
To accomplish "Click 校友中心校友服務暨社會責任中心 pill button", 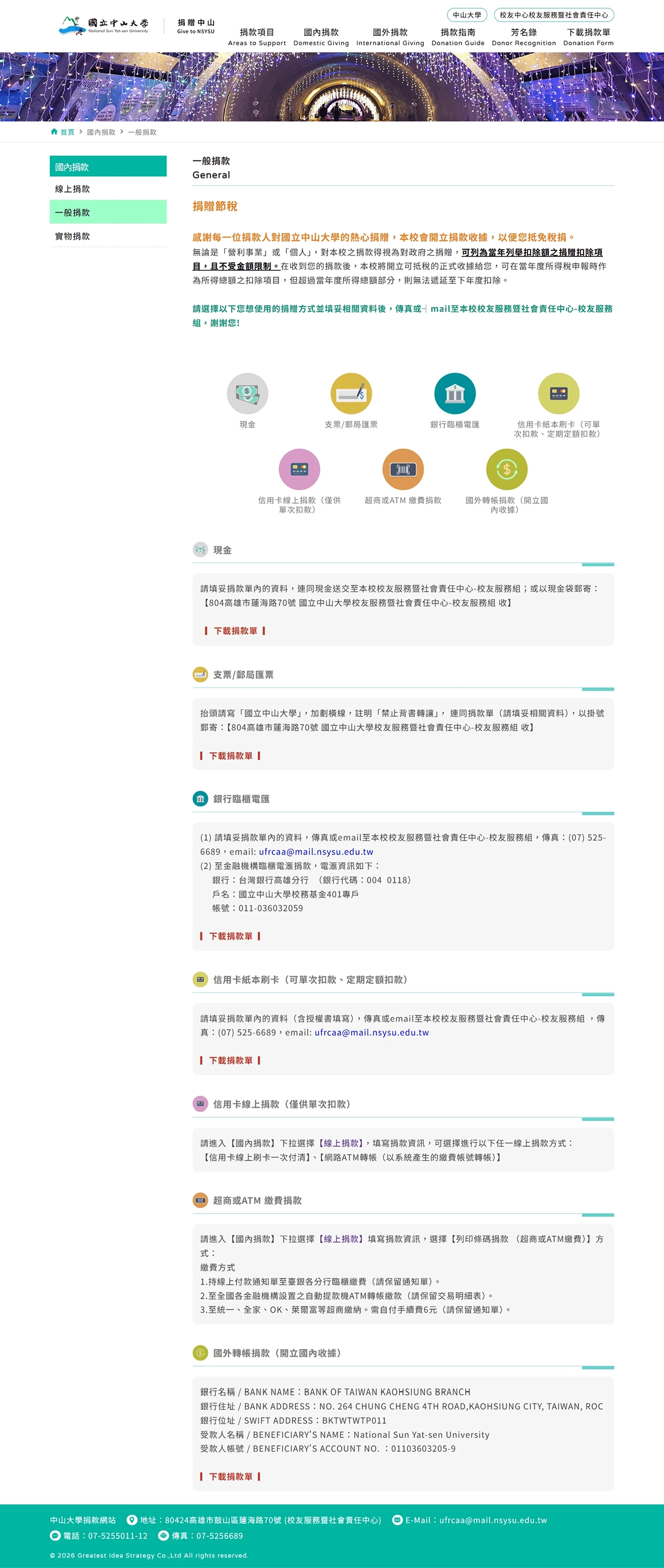I will point(554,15).
